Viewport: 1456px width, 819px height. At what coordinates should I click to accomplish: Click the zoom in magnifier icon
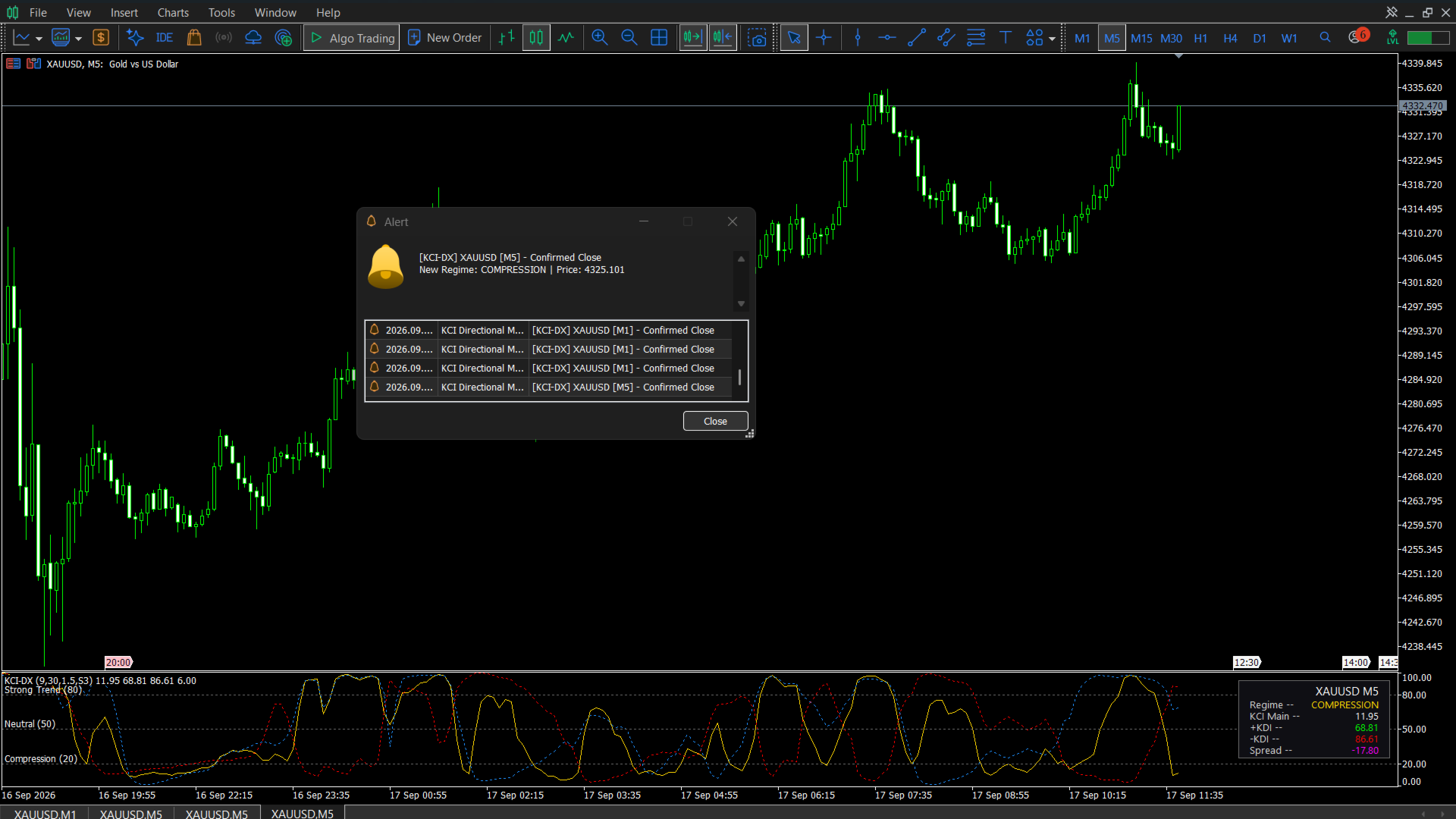[599, 38]
